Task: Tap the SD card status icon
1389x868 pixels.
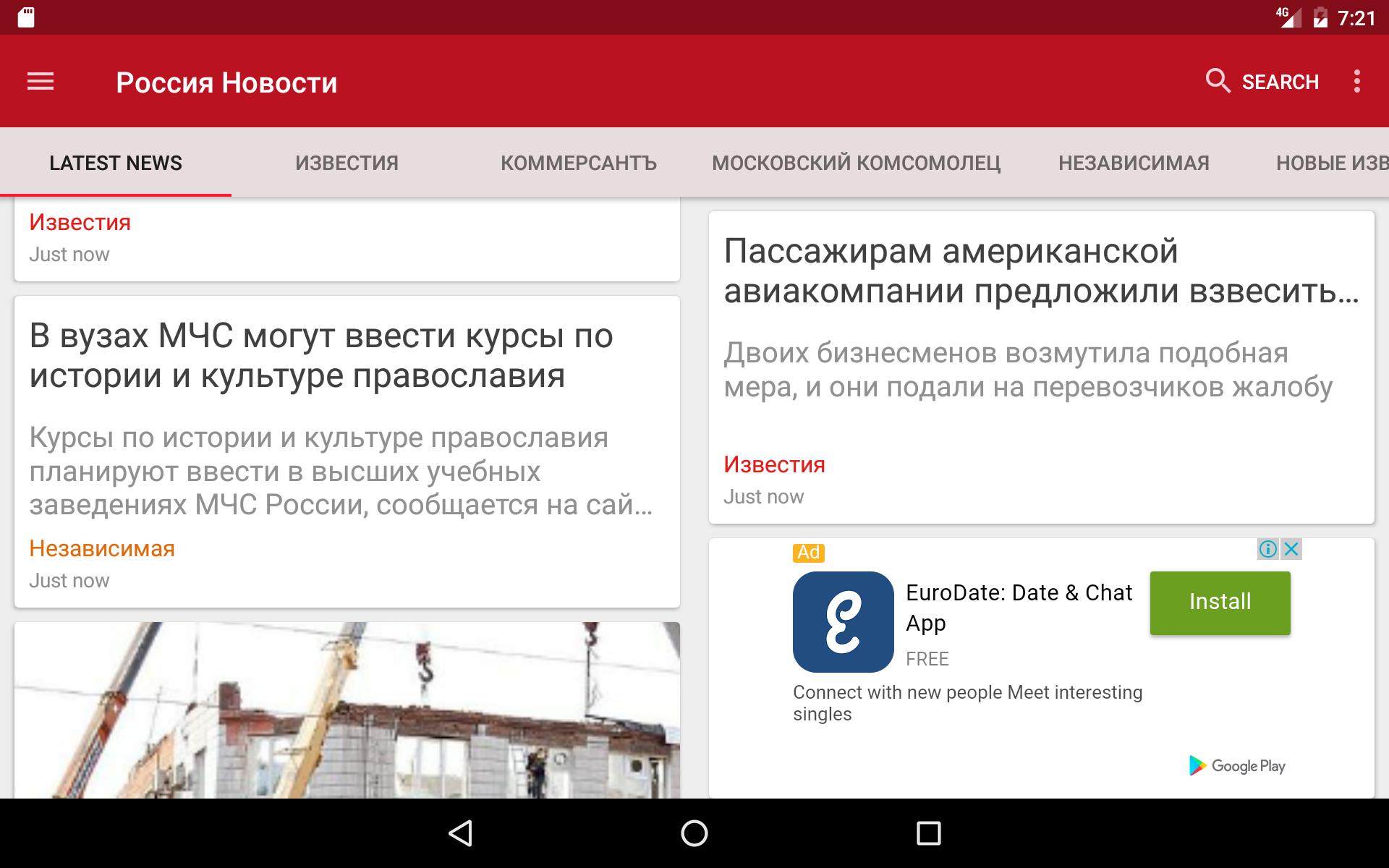Action: point(26,17)
